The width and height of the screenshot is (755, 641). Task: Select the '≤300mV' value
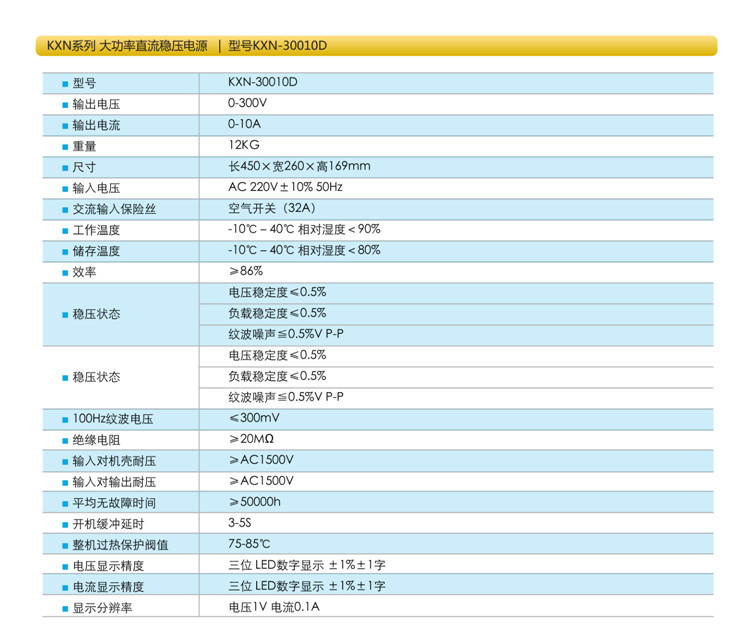[x=254, y=418]
